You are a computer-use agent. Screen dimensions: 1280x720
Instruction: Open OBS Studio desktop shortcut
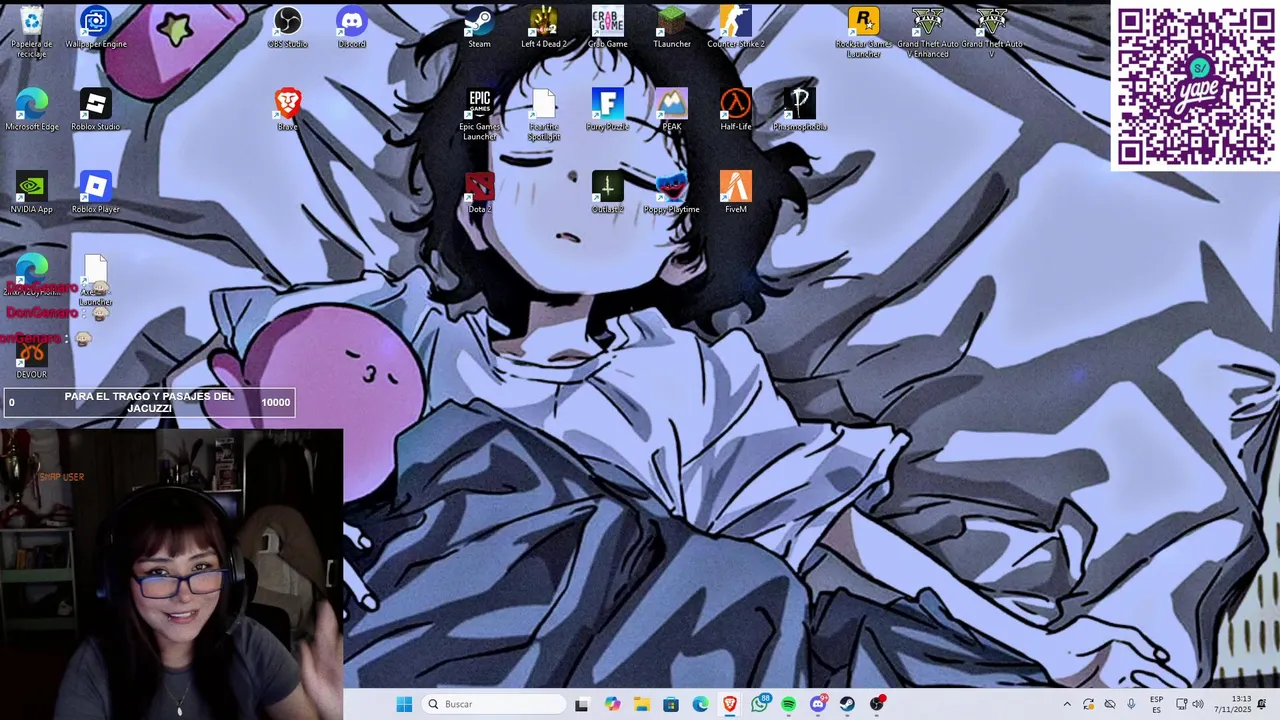click(287, 28)
